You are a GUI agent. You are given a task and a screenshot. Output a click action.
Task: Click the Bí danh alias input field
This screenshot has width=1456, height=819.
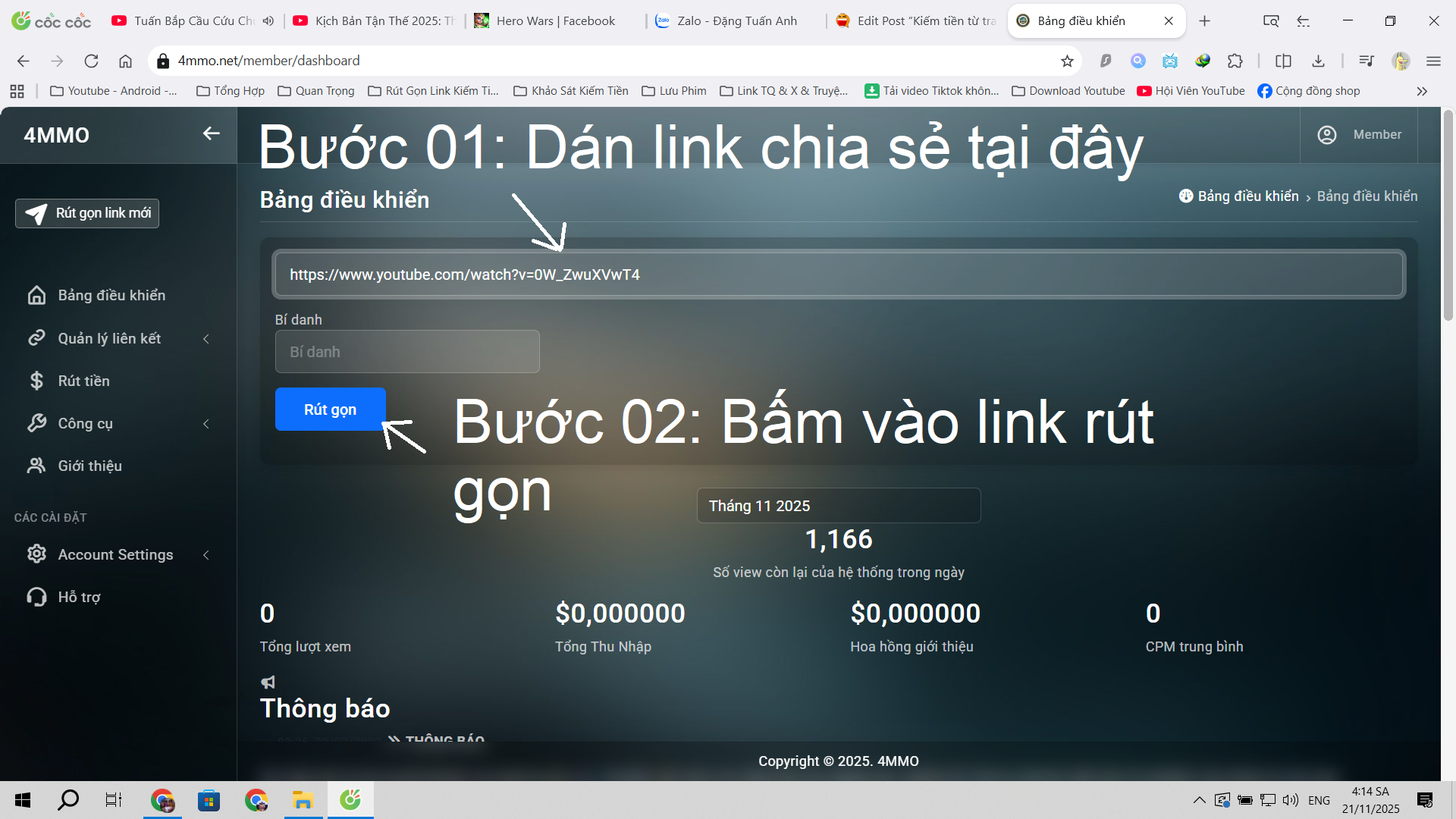coord(407,352)
